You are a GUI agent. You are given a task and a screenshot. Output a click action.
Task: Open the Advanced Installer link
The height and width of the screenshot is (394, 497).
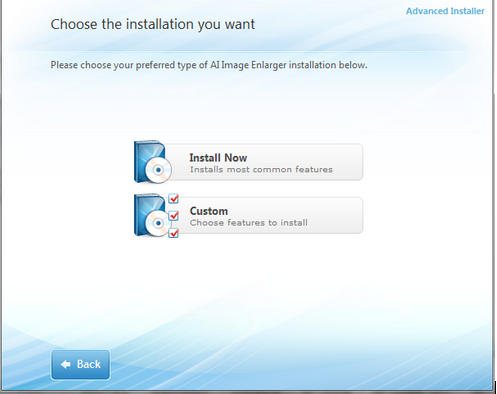pyautogui.click(x=445, y=11)
